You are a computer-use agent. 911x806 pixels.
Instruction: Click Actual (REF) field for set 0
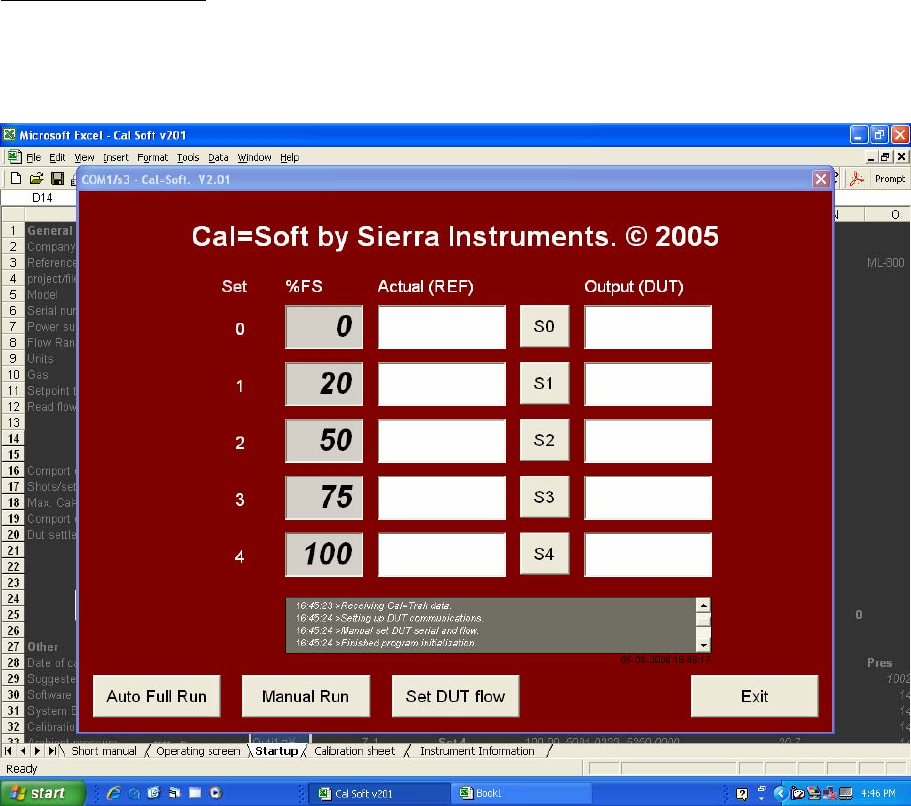442,327
